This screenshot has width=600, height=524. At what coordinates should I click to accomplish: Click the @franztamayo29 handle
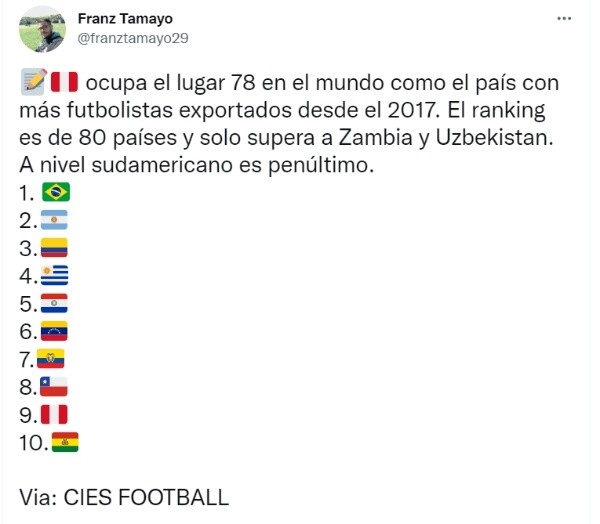(x=132, y=38)
